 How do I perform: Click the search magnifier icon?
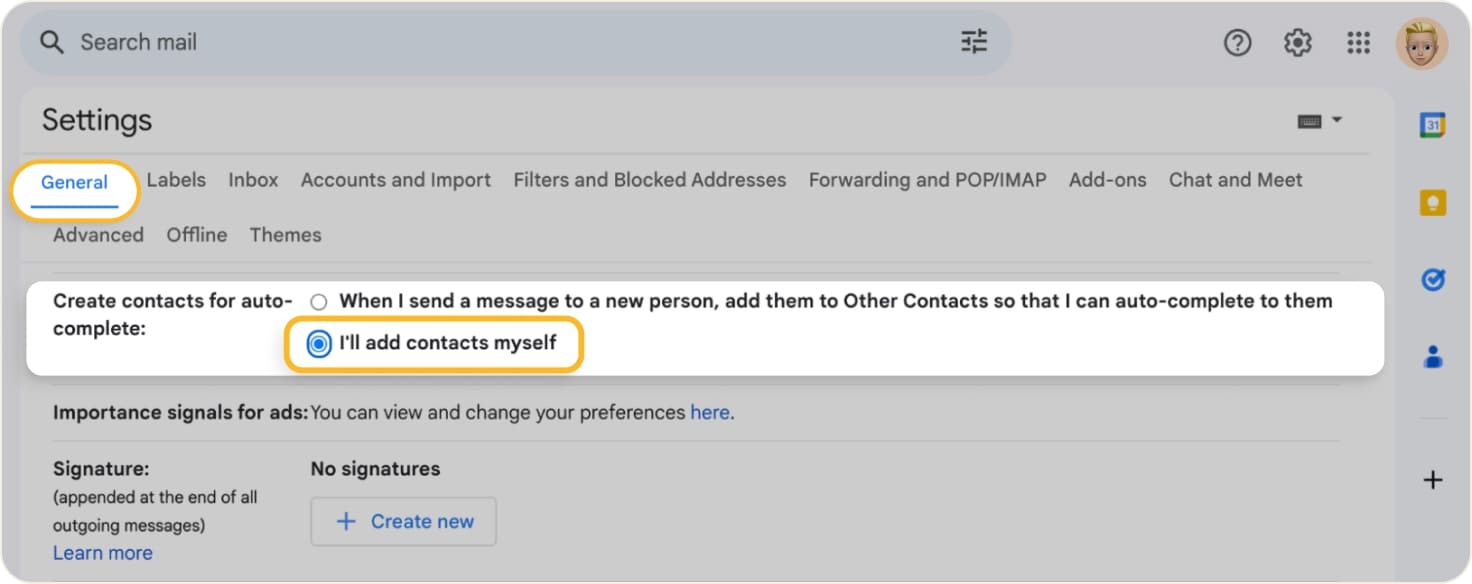51,42
